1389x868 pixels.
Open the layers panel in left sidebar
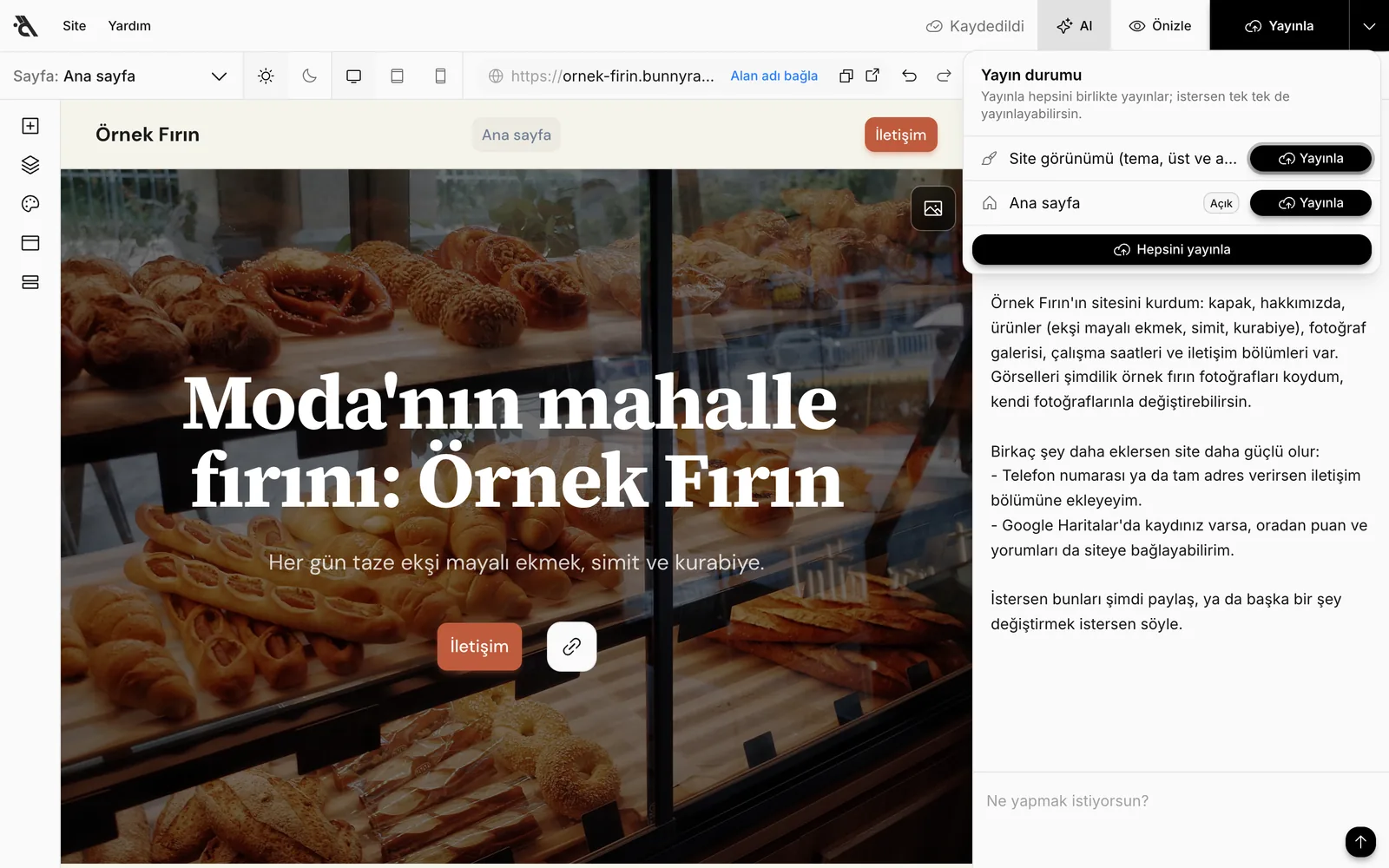[x=30, y=165]
